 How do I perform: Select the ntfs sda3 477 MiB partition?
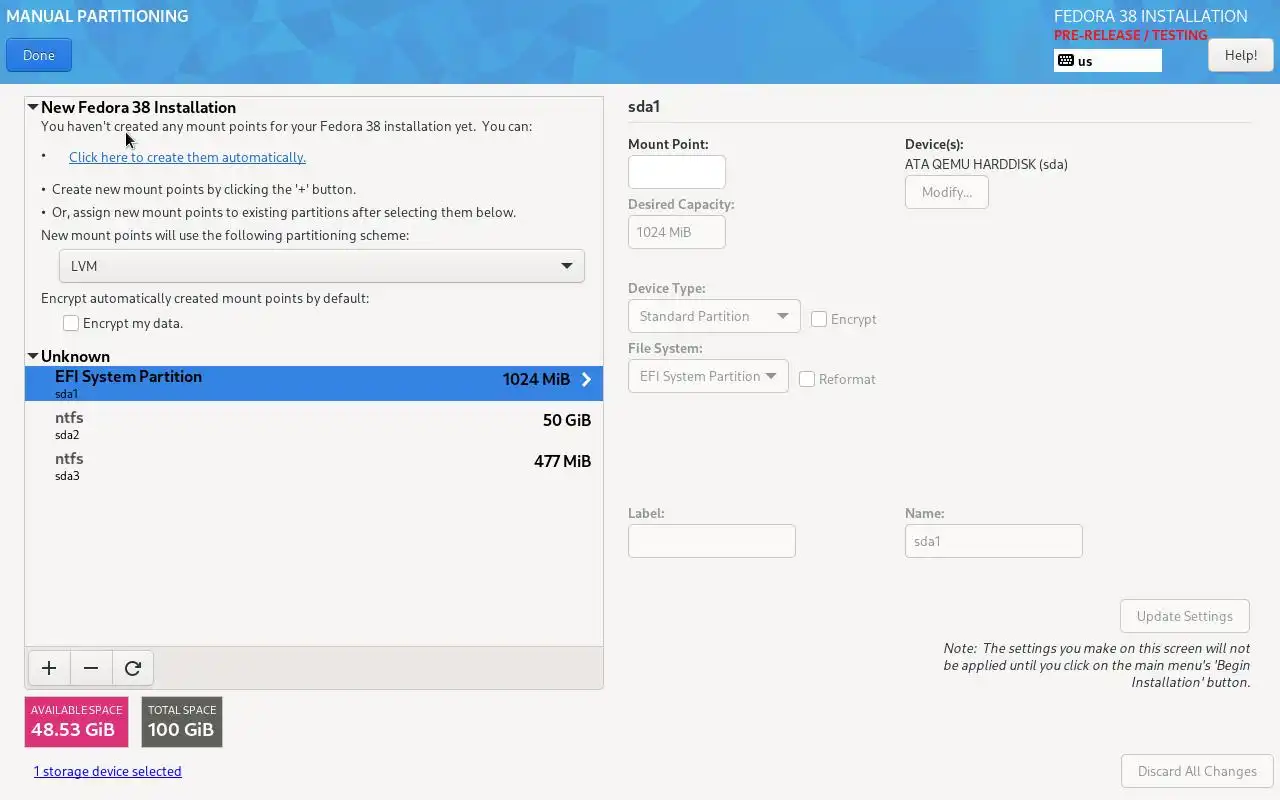coord(314,466)
